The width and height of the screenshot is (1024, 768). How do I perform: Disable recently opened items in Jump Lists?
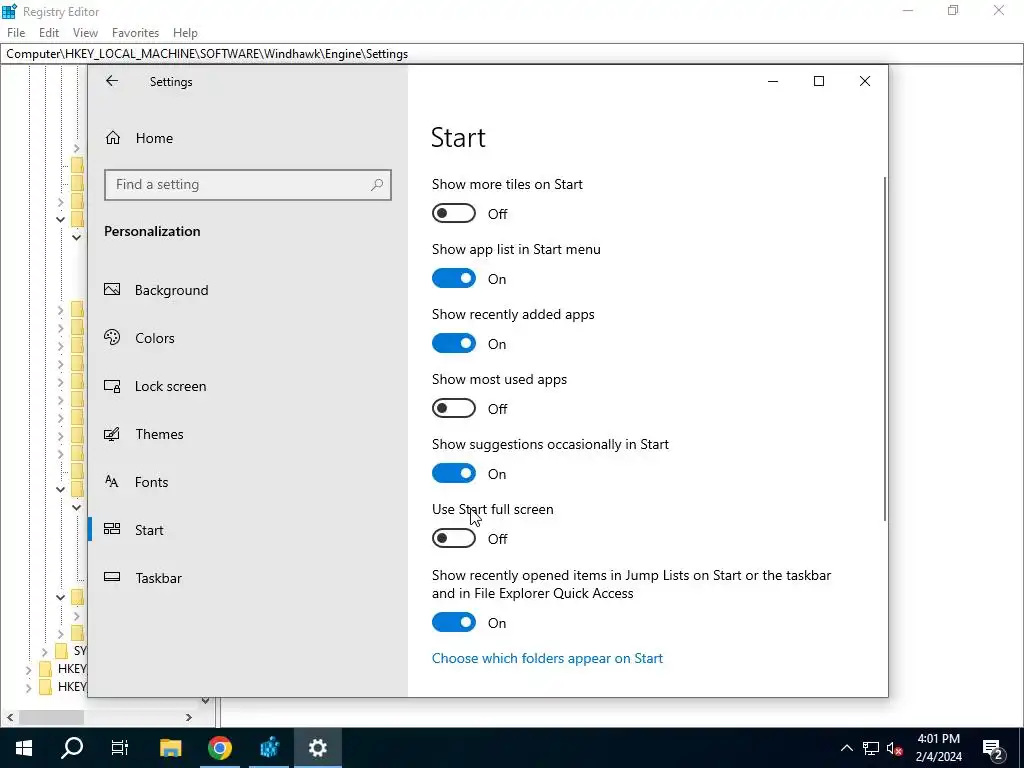(454, 622)
